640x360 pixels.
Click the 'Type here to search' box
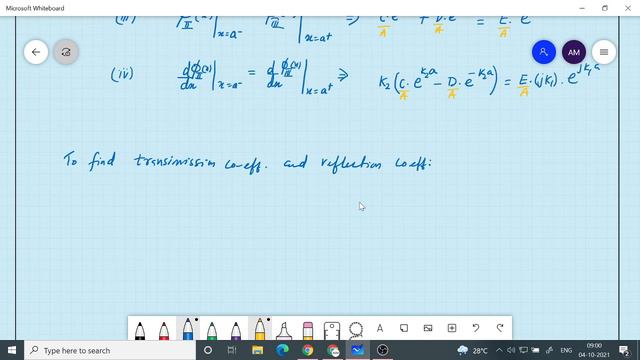110,350
